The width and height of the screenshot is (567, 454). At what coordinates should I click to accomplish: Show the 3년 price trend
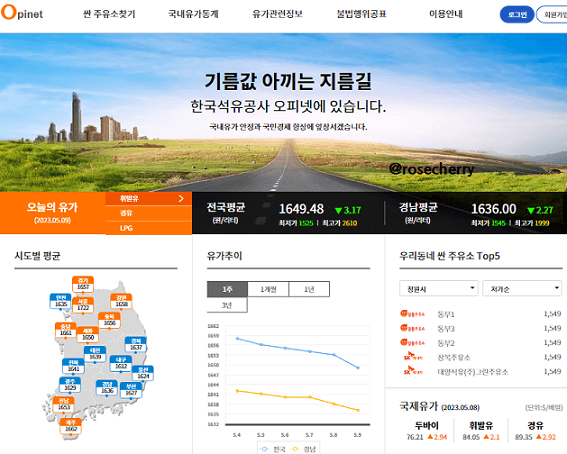pos(227,305)
